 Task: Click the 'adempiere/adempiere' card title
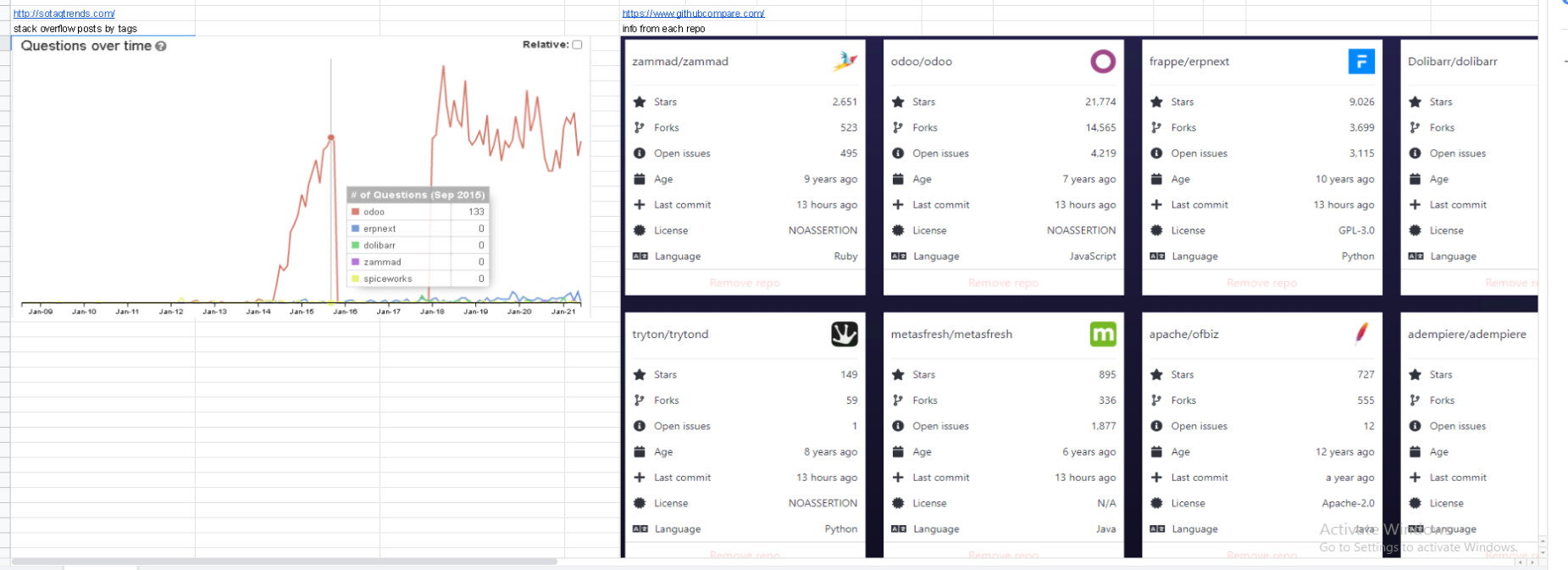pyautogui.click(x=1467, y=335)
